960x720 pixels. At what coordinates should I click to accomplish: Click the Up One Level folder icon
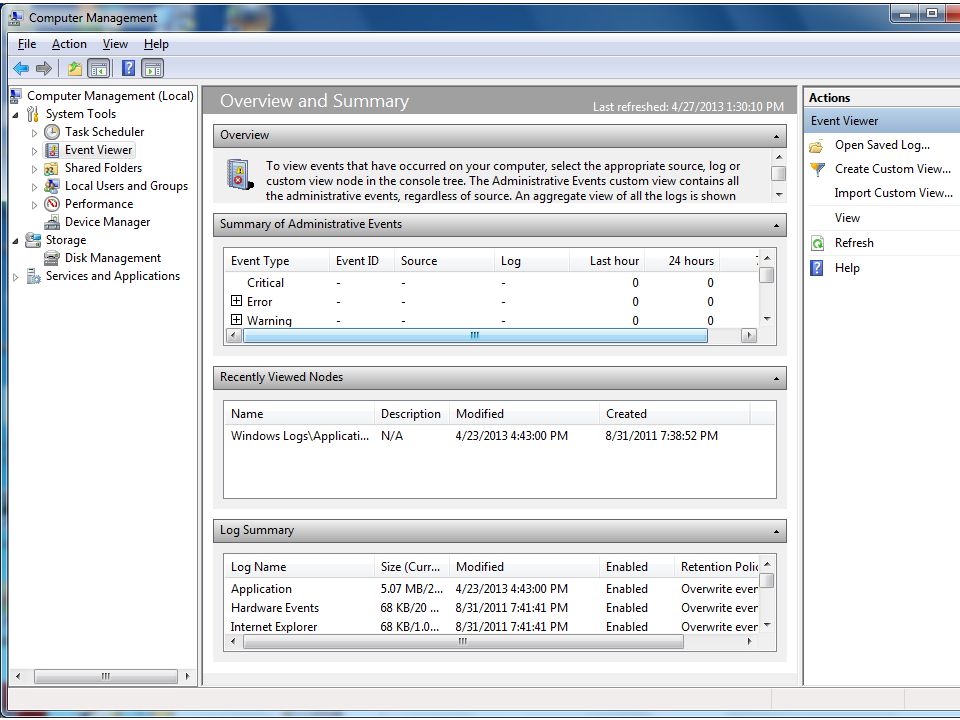(75, 69)
